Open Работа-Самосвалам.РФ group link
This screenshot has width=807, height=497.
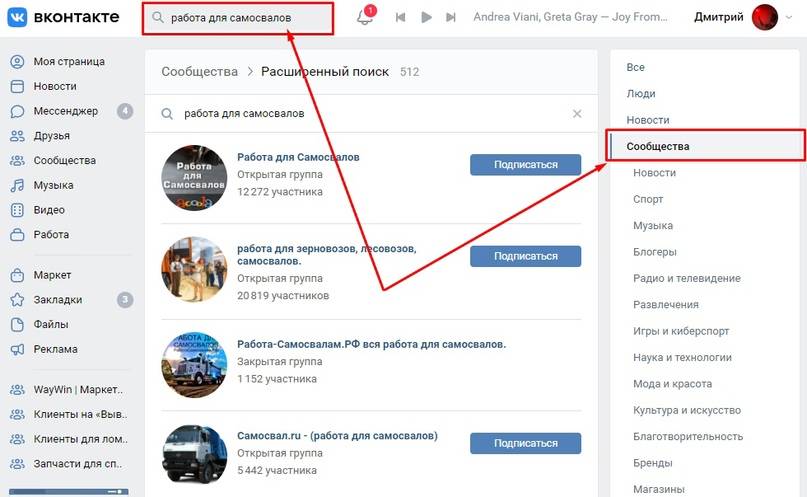point(372,344)
